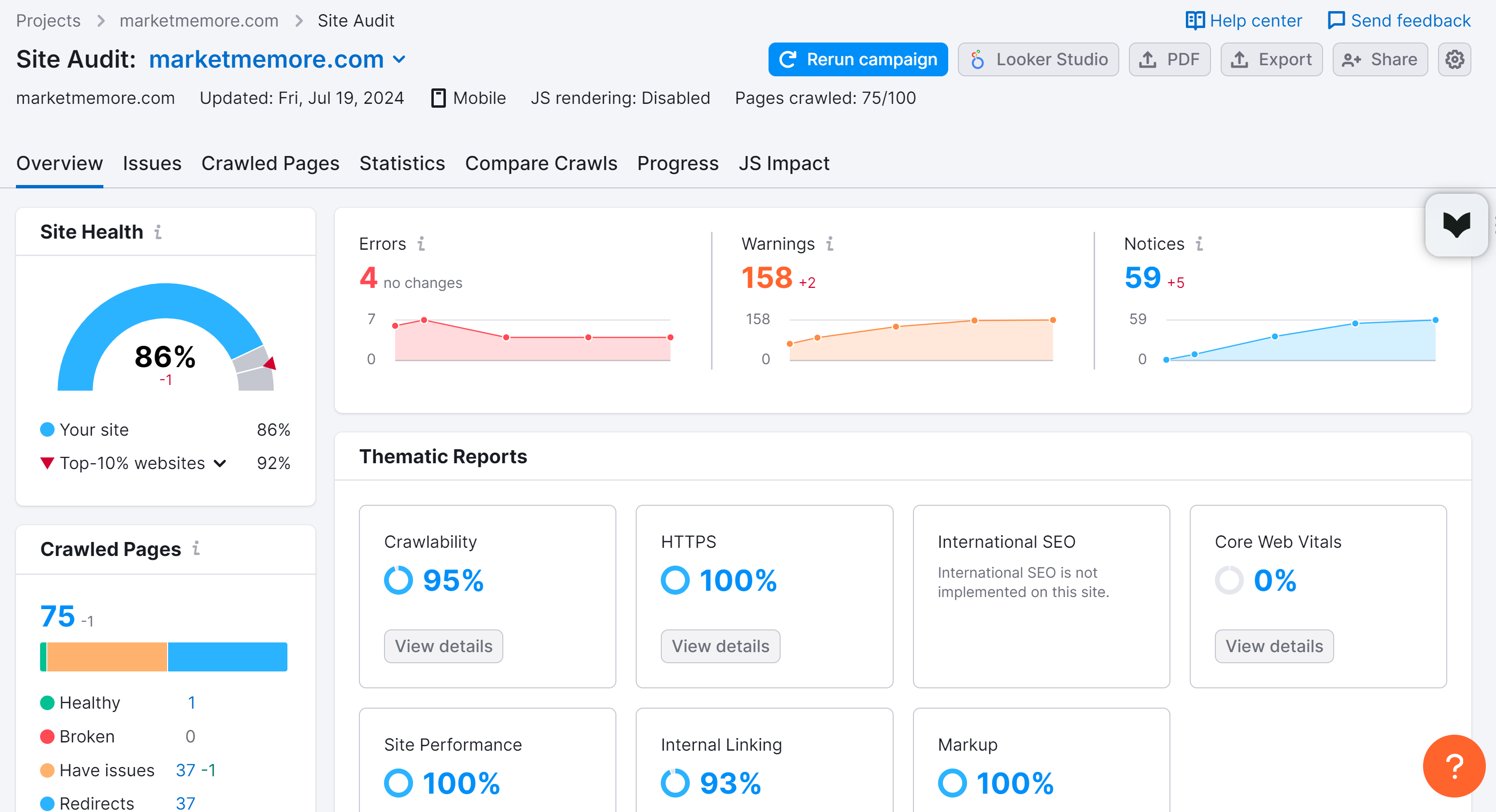View details for Crawlability report
Image resolution: width=1496 pixels, height=812 pixels.
pyautogui.click(x=443, y=646)
